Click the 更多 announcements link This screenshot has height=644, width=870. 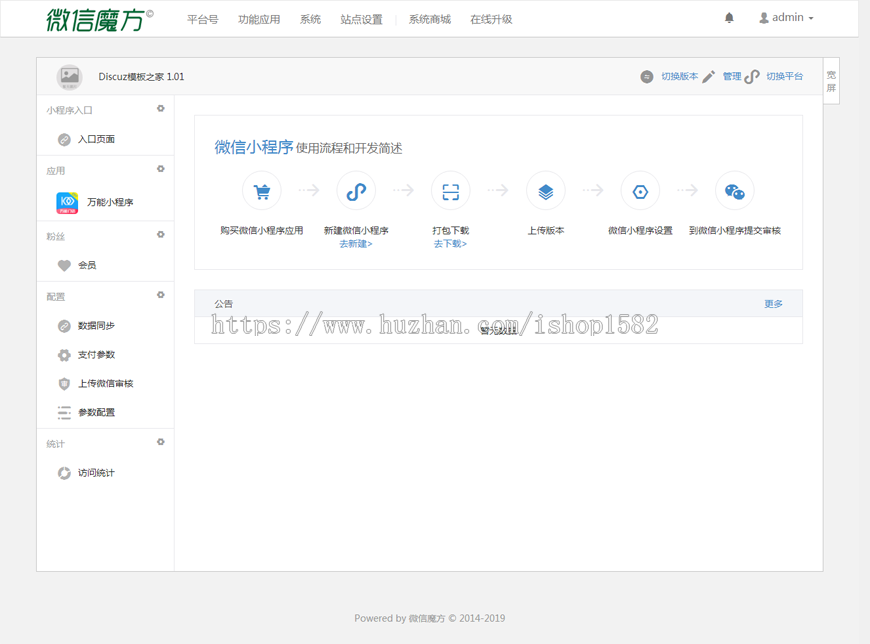(x=773, y=303)
